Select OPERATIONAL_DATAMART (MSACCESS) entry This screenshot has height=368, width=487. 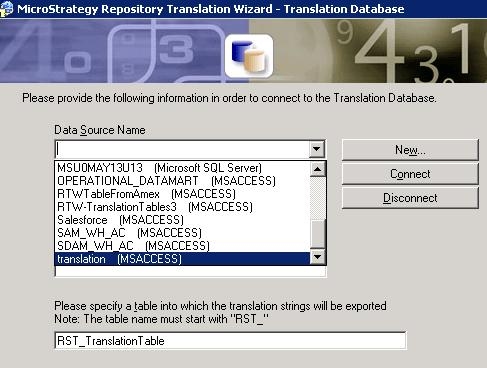[x=182, y=181]
